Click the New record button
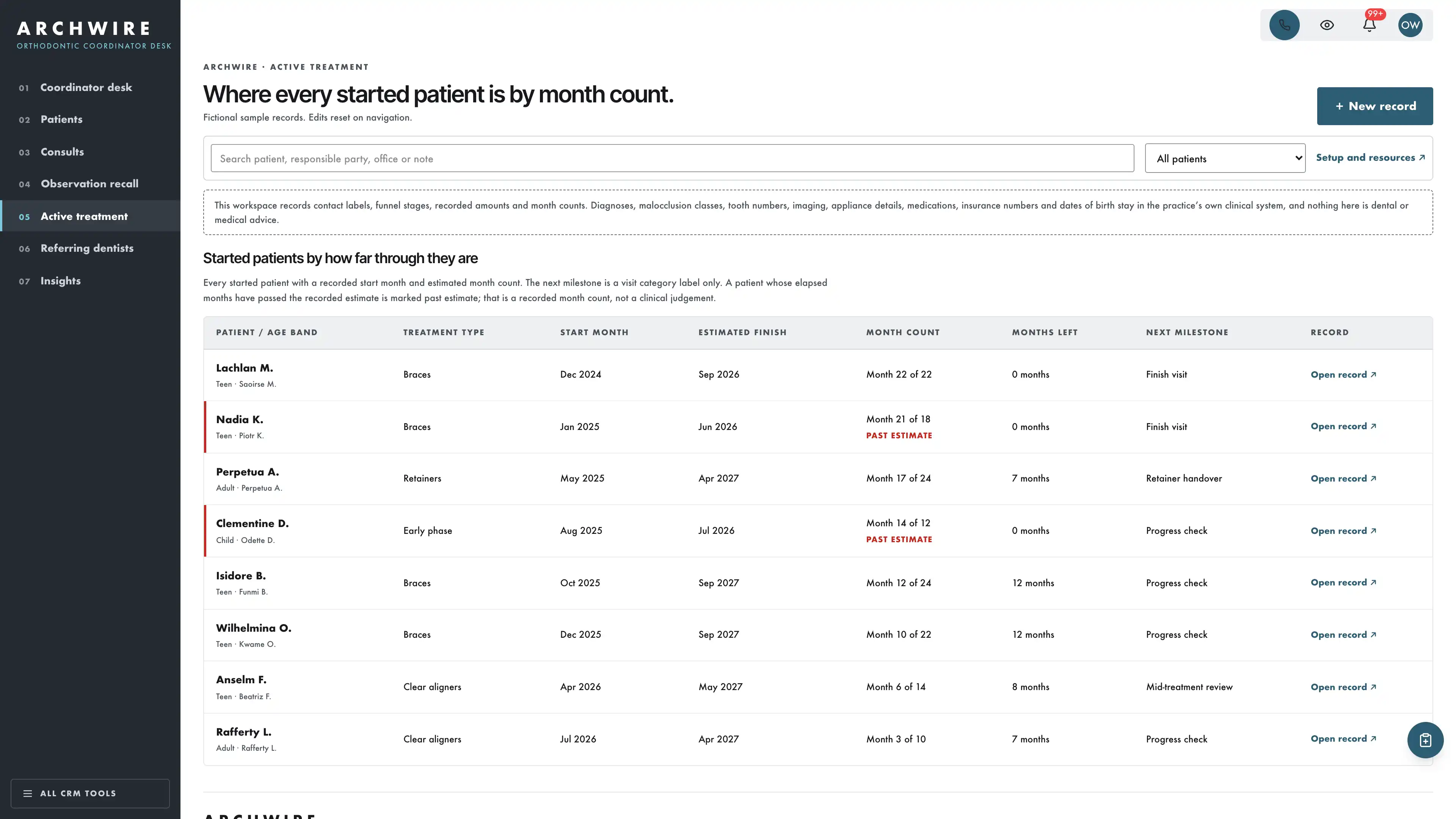The width and height of the screenshot is (1456, 819). click(x=1374, y=106)
